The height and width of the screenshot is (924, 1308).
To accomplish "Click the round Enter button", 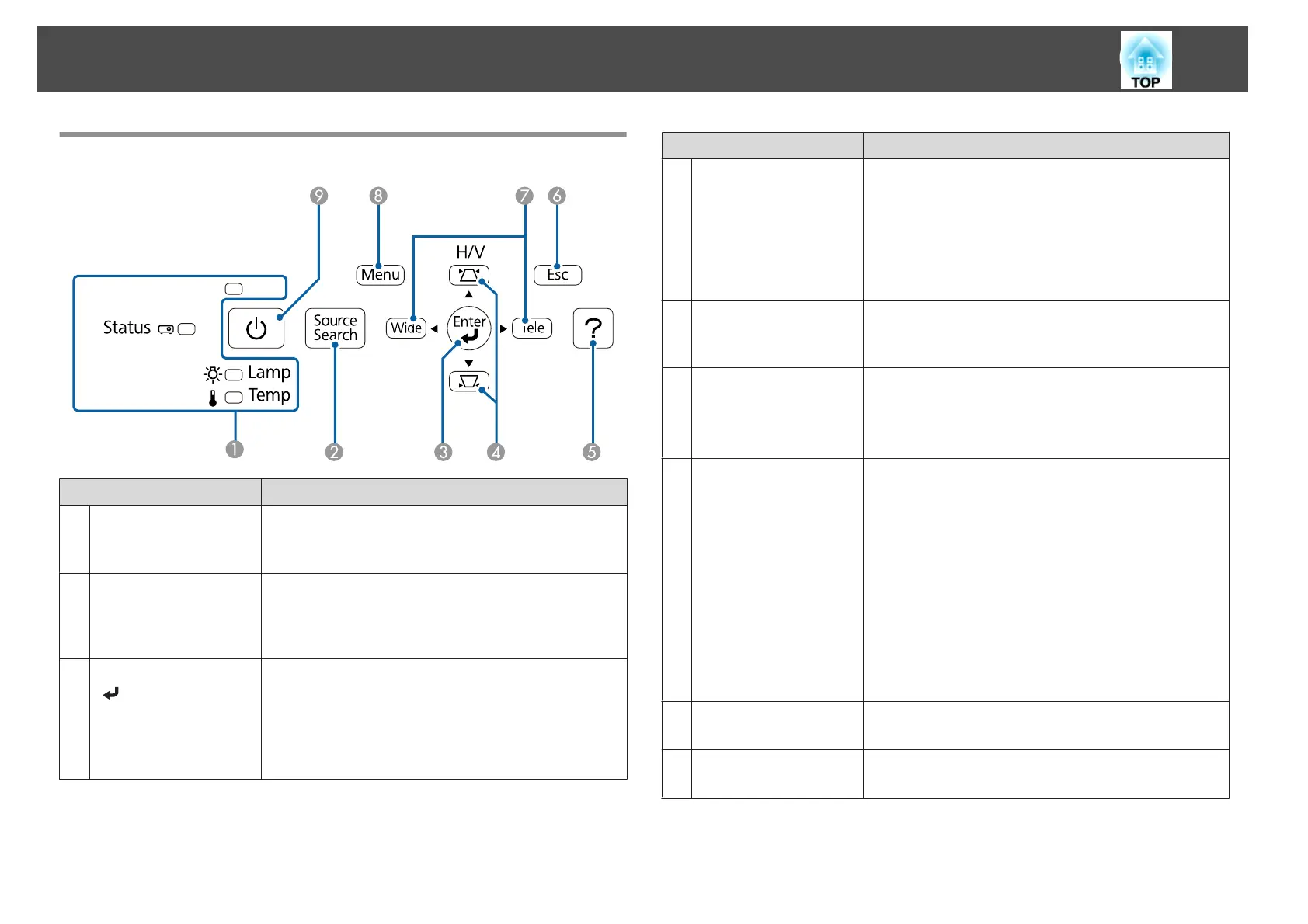I will (469, 328).
